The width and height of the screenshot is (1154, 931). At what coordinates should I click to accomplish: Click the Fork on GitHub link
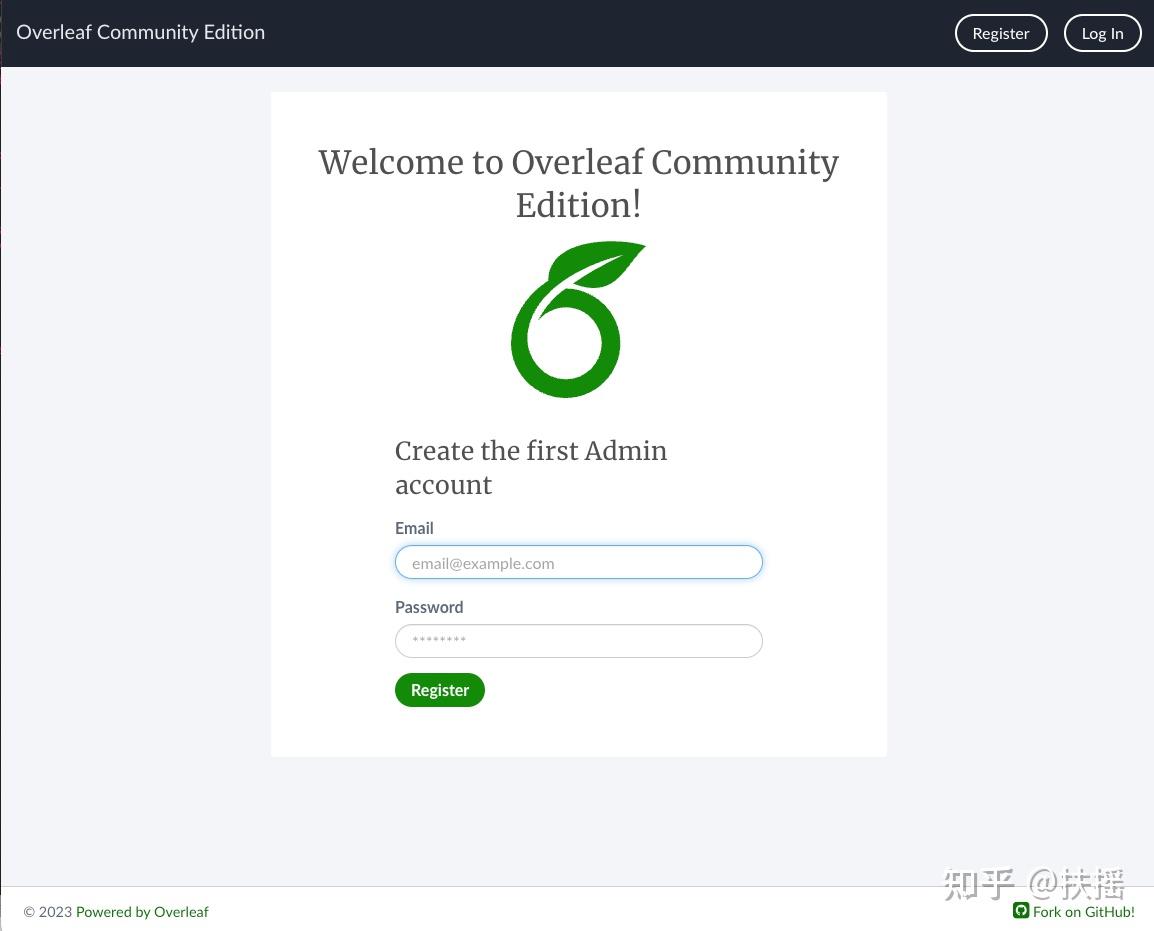[x=1083, y=911]
